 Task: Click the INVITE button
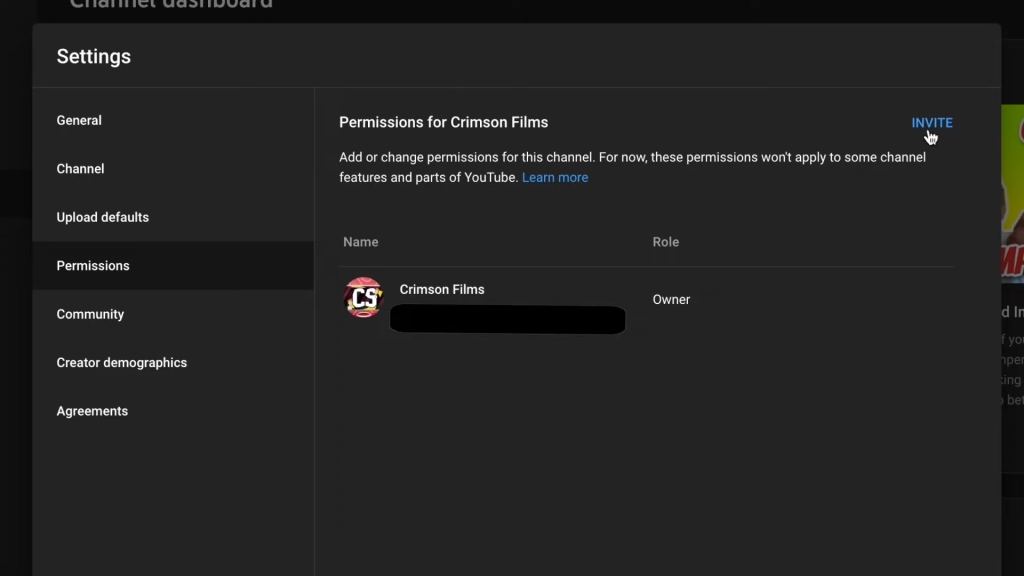point(931,123)
